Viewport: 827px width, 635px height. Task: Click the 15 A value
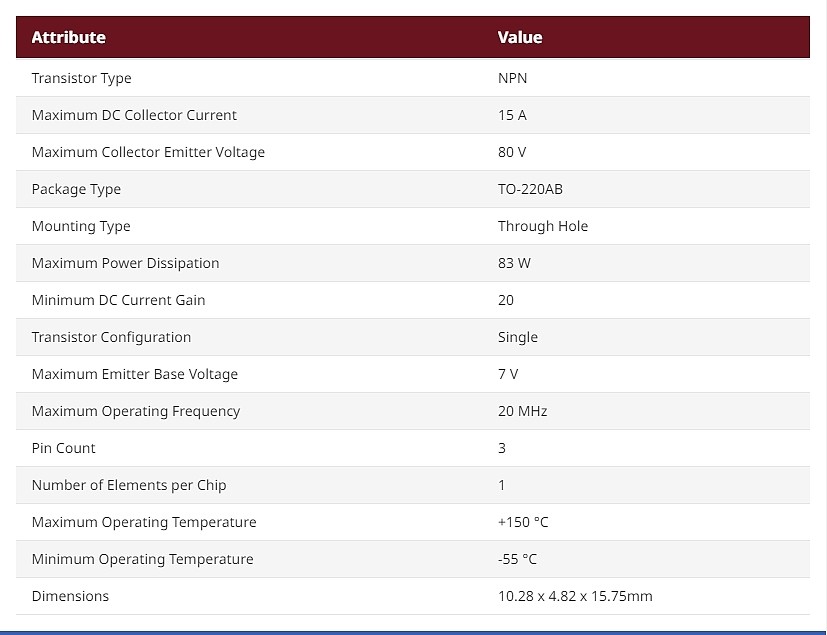tap(512, 115)
